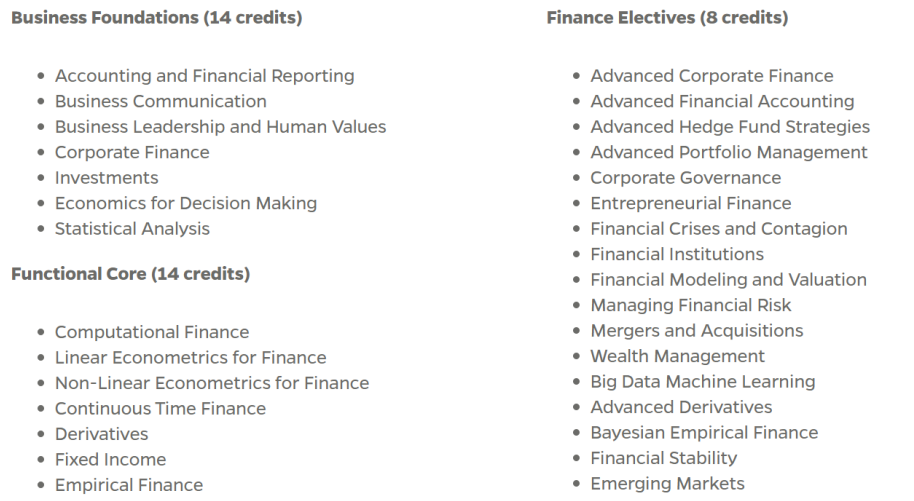Viewport: 914px width, 501px height.
Task: Click the Mergers and Acquisitions item
Action: pos(696,331)
